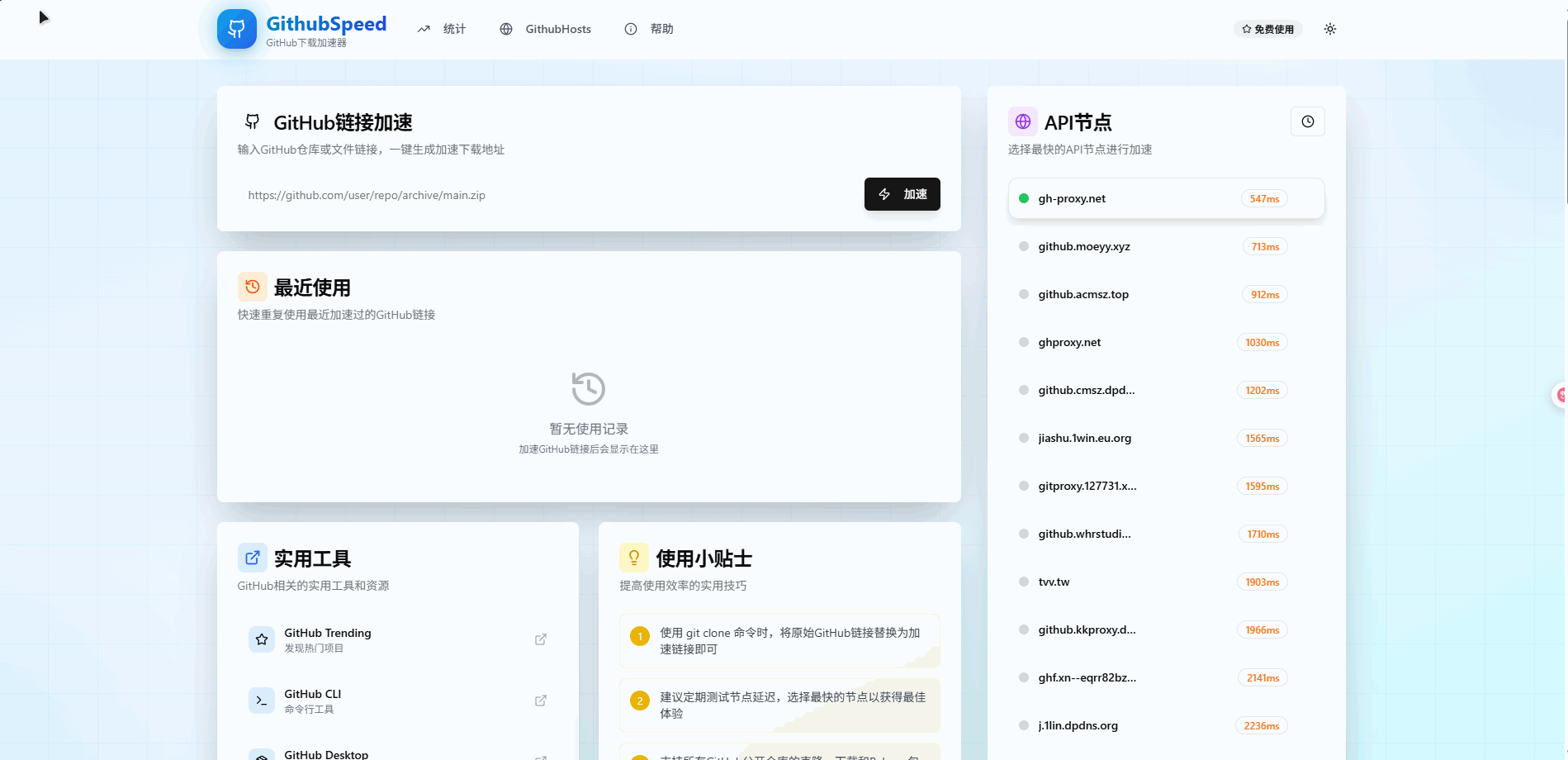1568x760 pixels.
Task: Select the github.kkproxy.d... node
Action: (x=1166, y=629)
